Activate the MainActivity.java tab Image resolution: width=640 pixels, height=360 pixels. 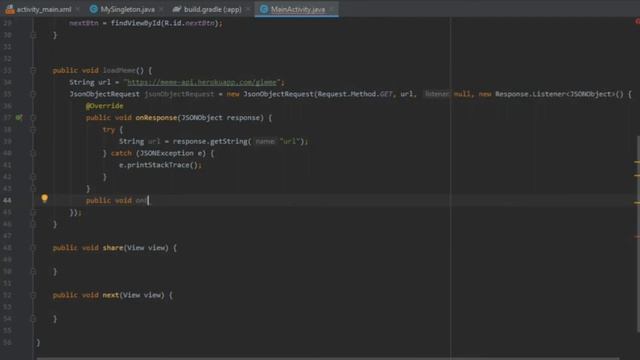(x=298, y=9)
